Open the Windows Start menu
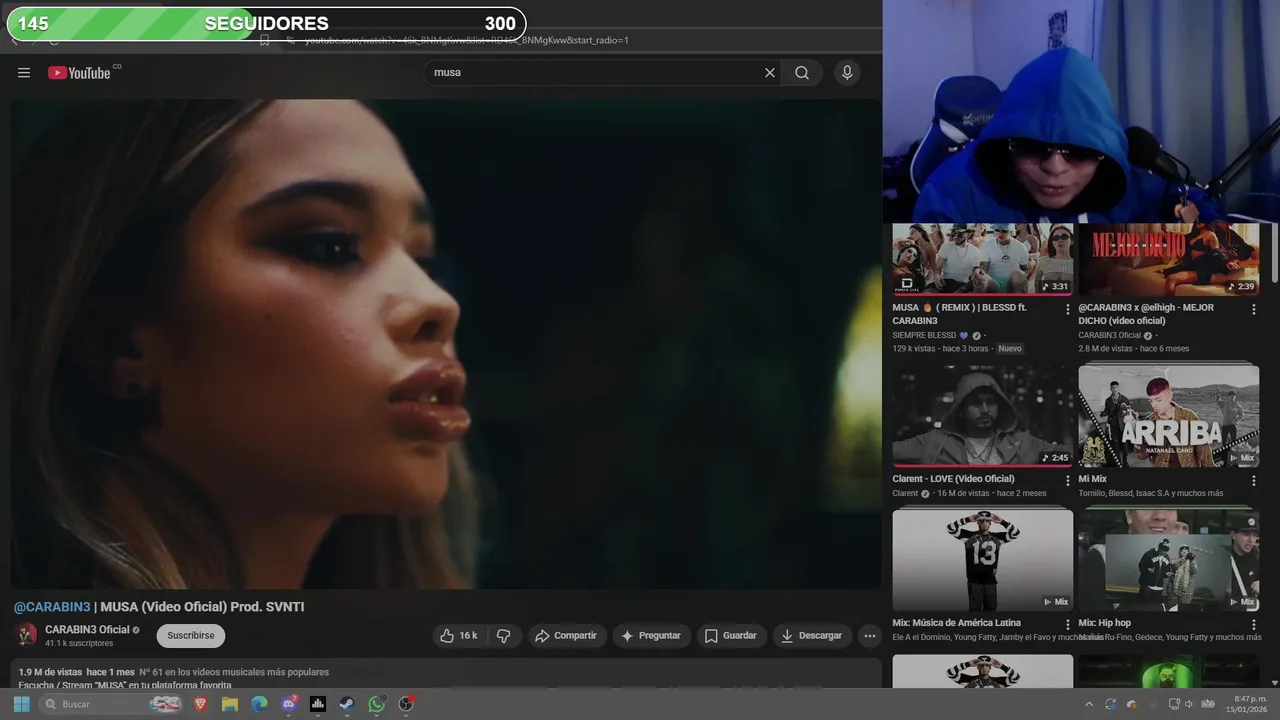 21,704
